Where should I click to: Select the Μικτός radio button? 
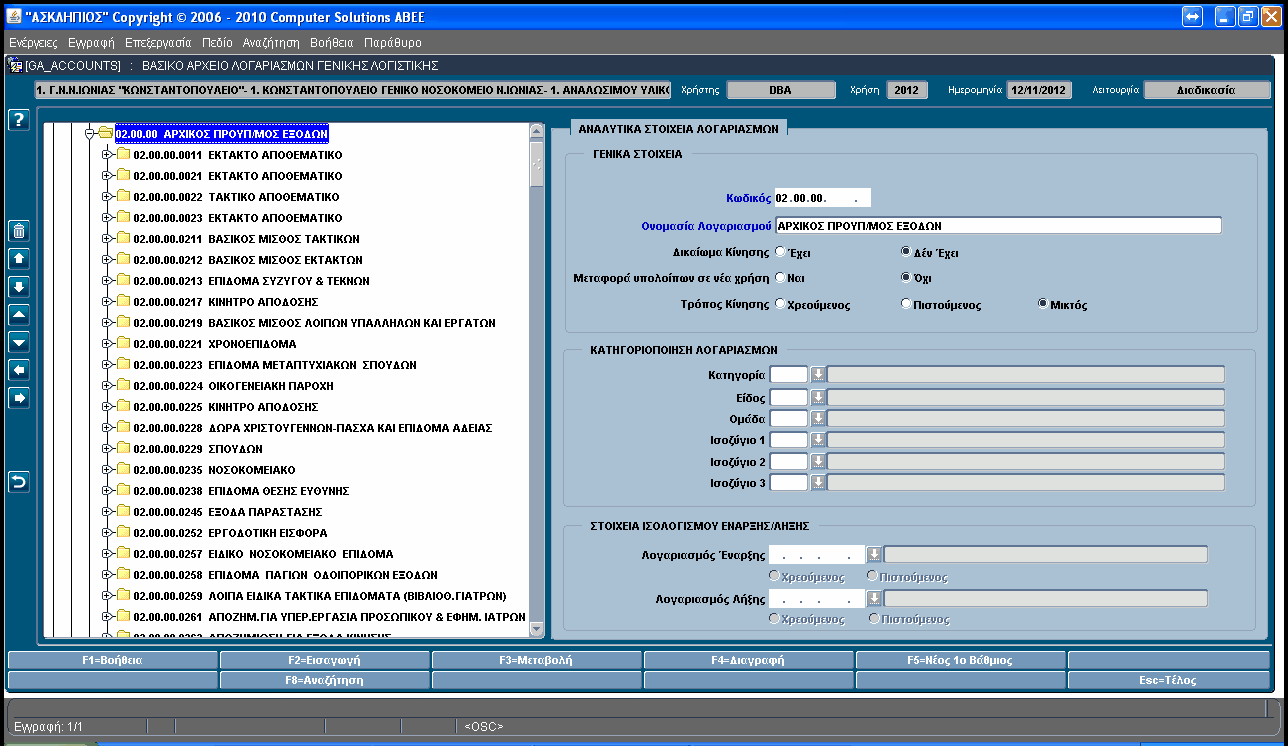1044,304
